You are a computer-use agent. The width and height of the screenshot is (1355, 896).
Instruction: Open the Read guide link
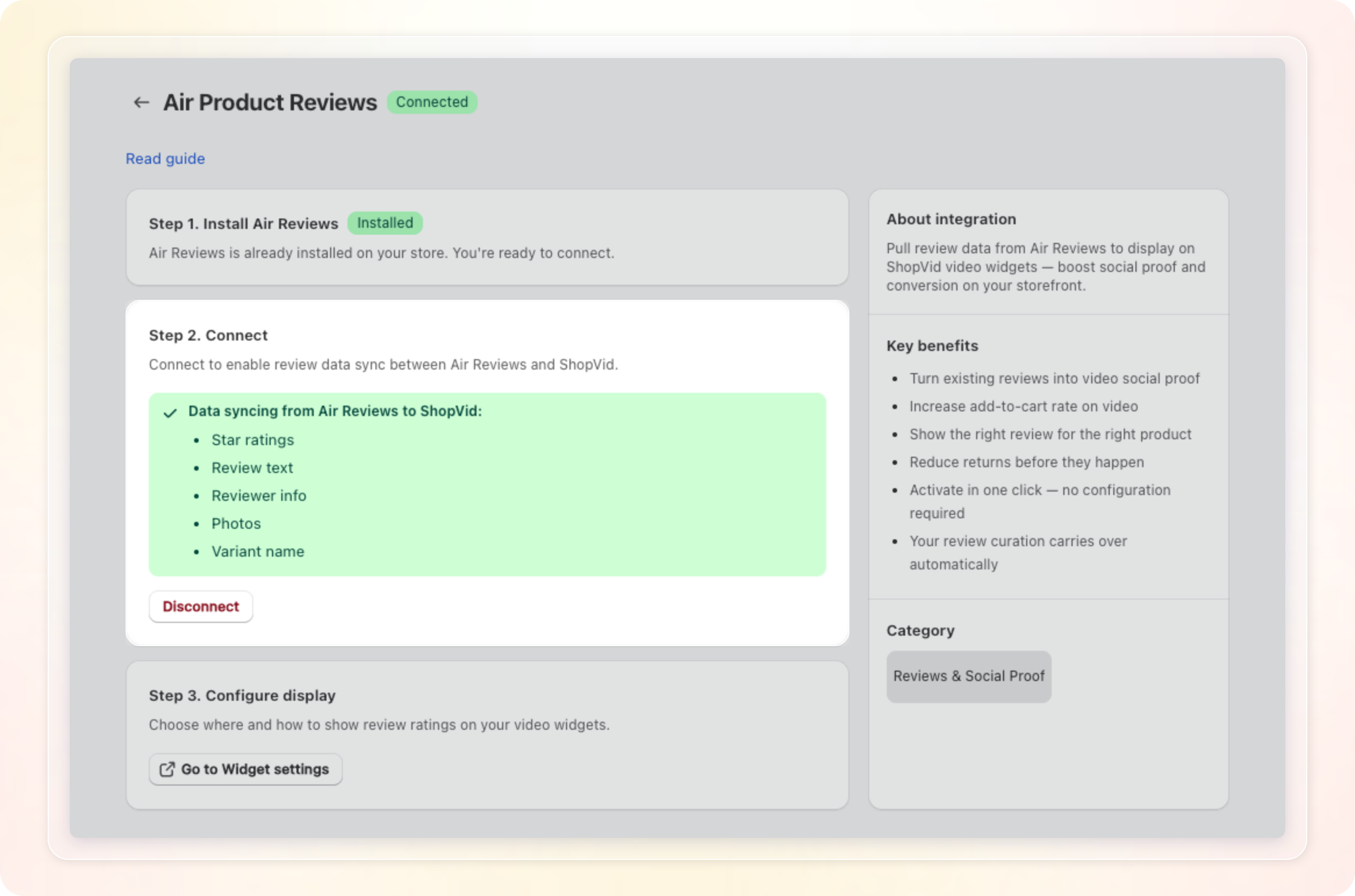tap(165, 159)
